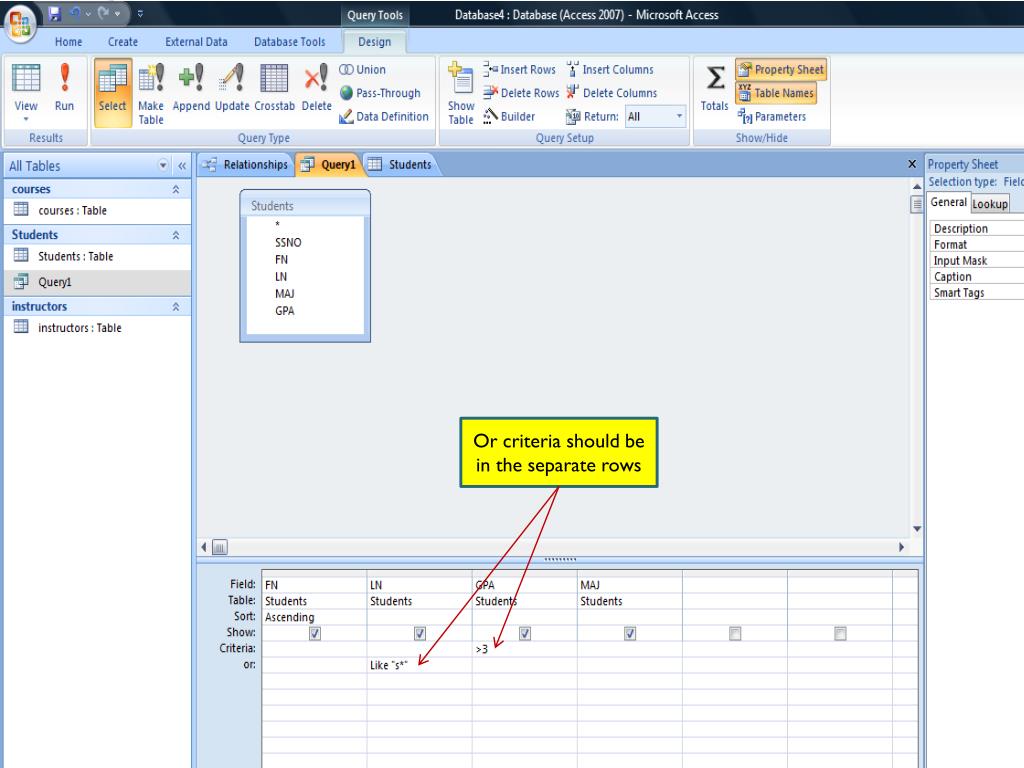Toggle Show checkbox for FN column
Screen dimensions: 1024x768
point(315,633)
